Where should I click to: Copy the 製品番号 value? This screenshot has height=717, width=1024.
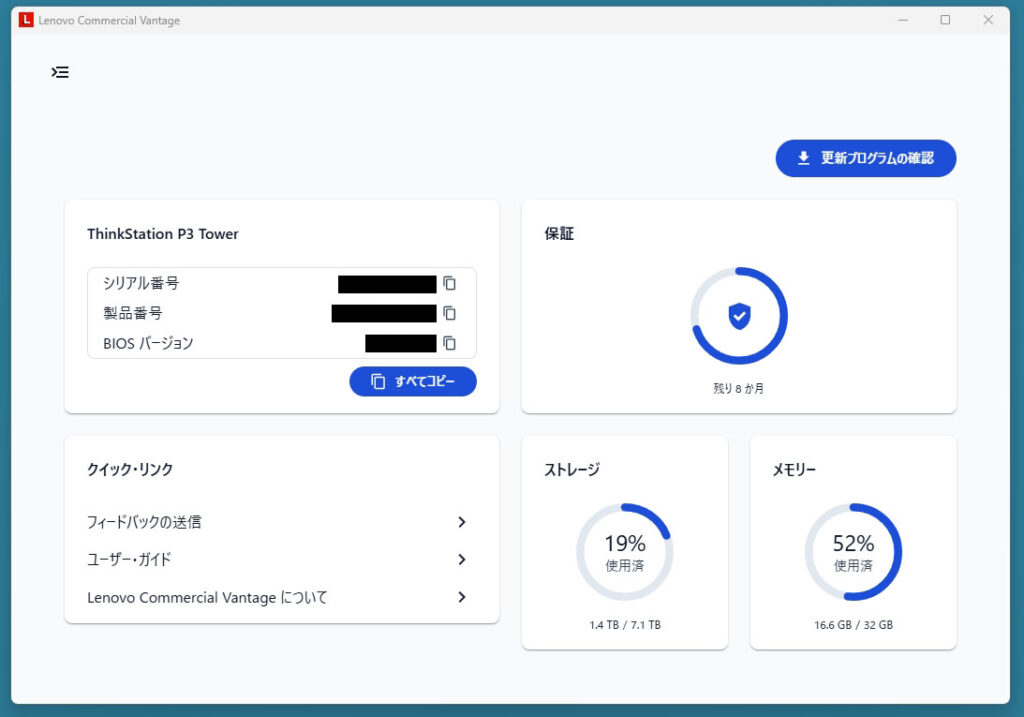pos(450,313)
